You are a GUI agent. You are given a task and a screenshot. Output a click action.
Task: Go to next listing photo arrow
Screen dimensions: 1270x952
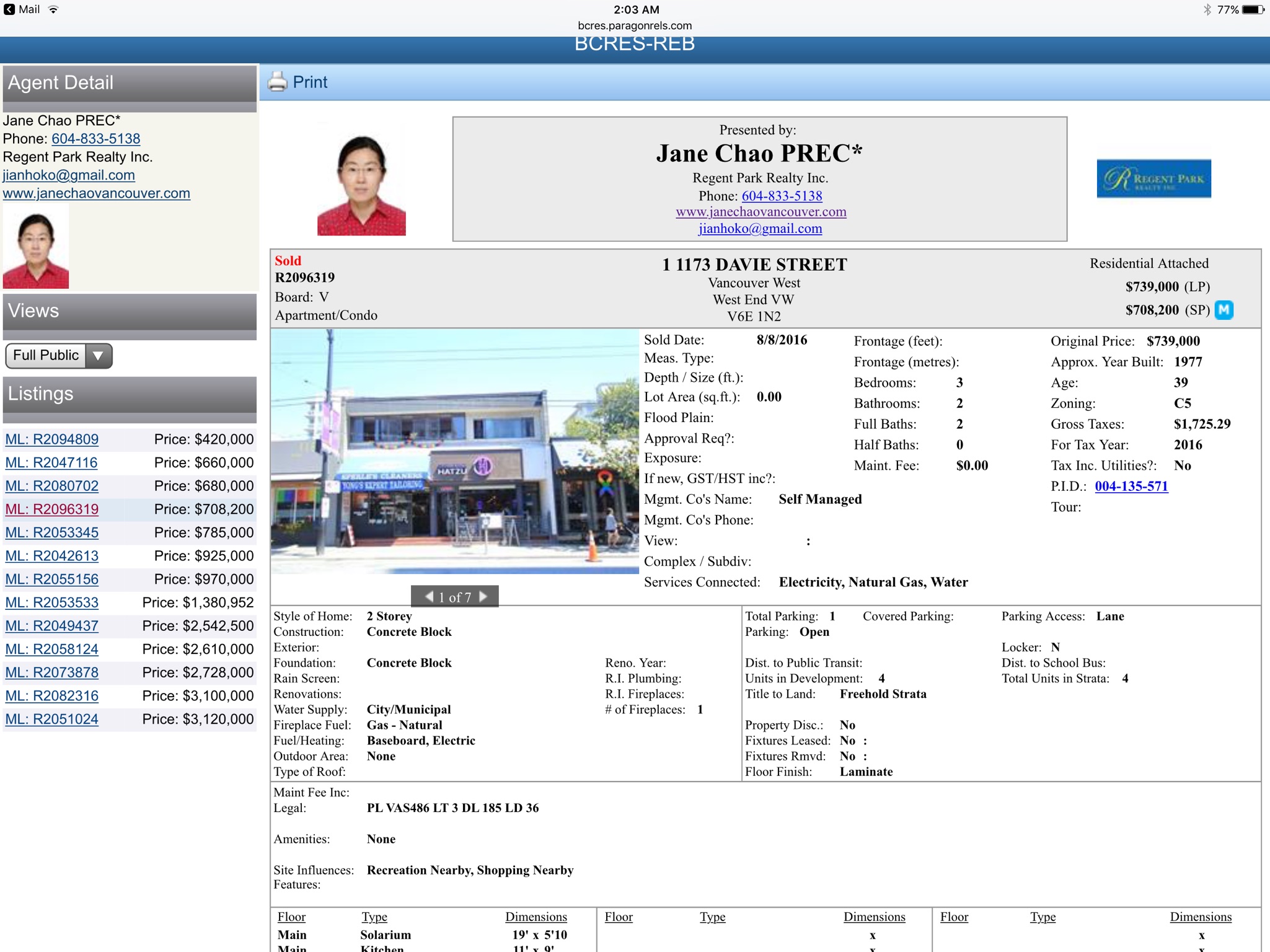pos(484,596)
